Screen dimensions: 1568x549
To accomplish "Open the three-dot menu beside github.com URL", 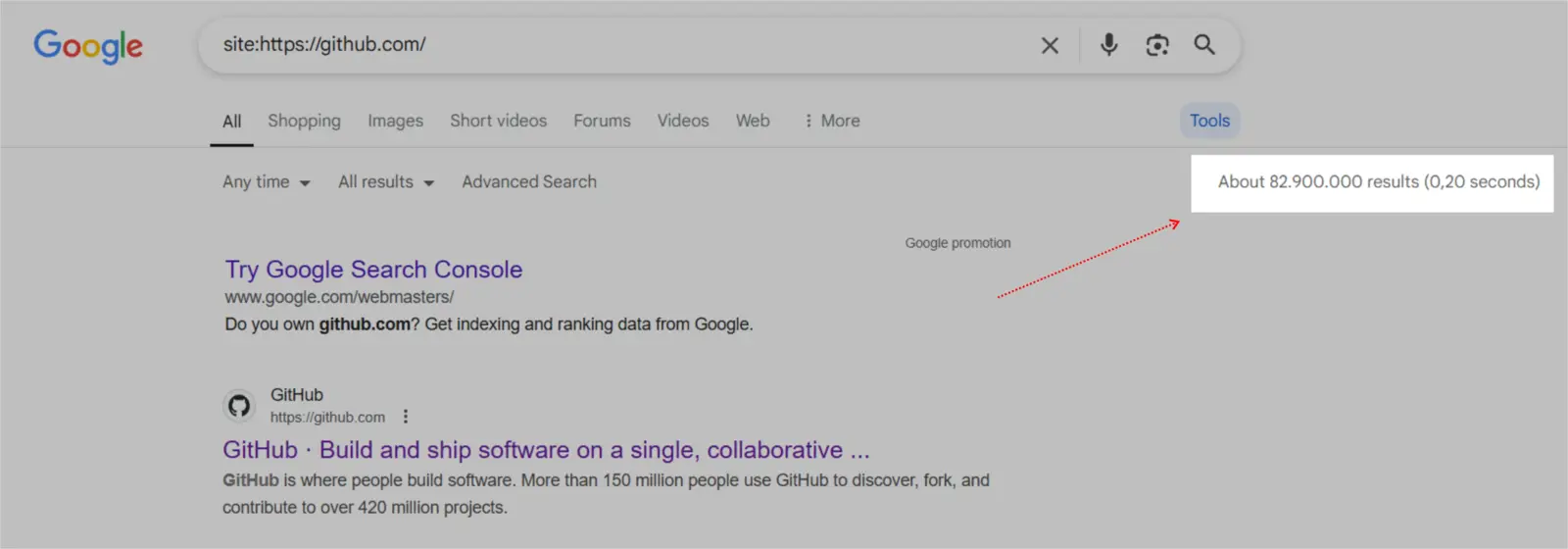I will pos(405,417).
